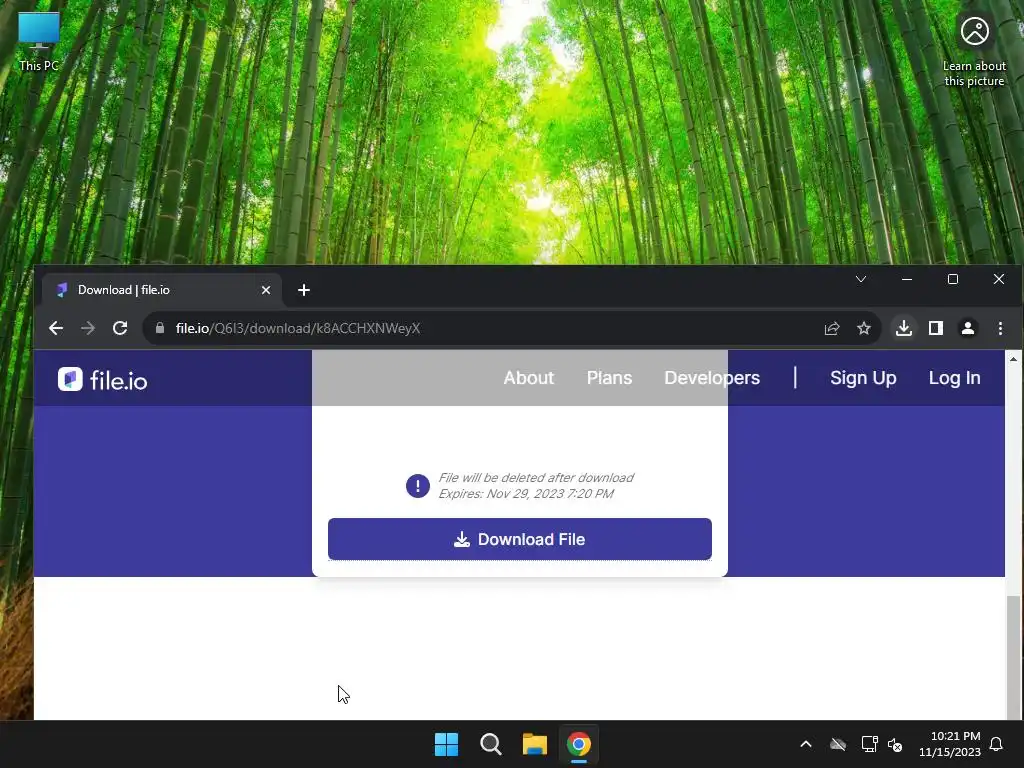1024x768 pixels.
Task: Open the About page link
Action: [528, 378]
